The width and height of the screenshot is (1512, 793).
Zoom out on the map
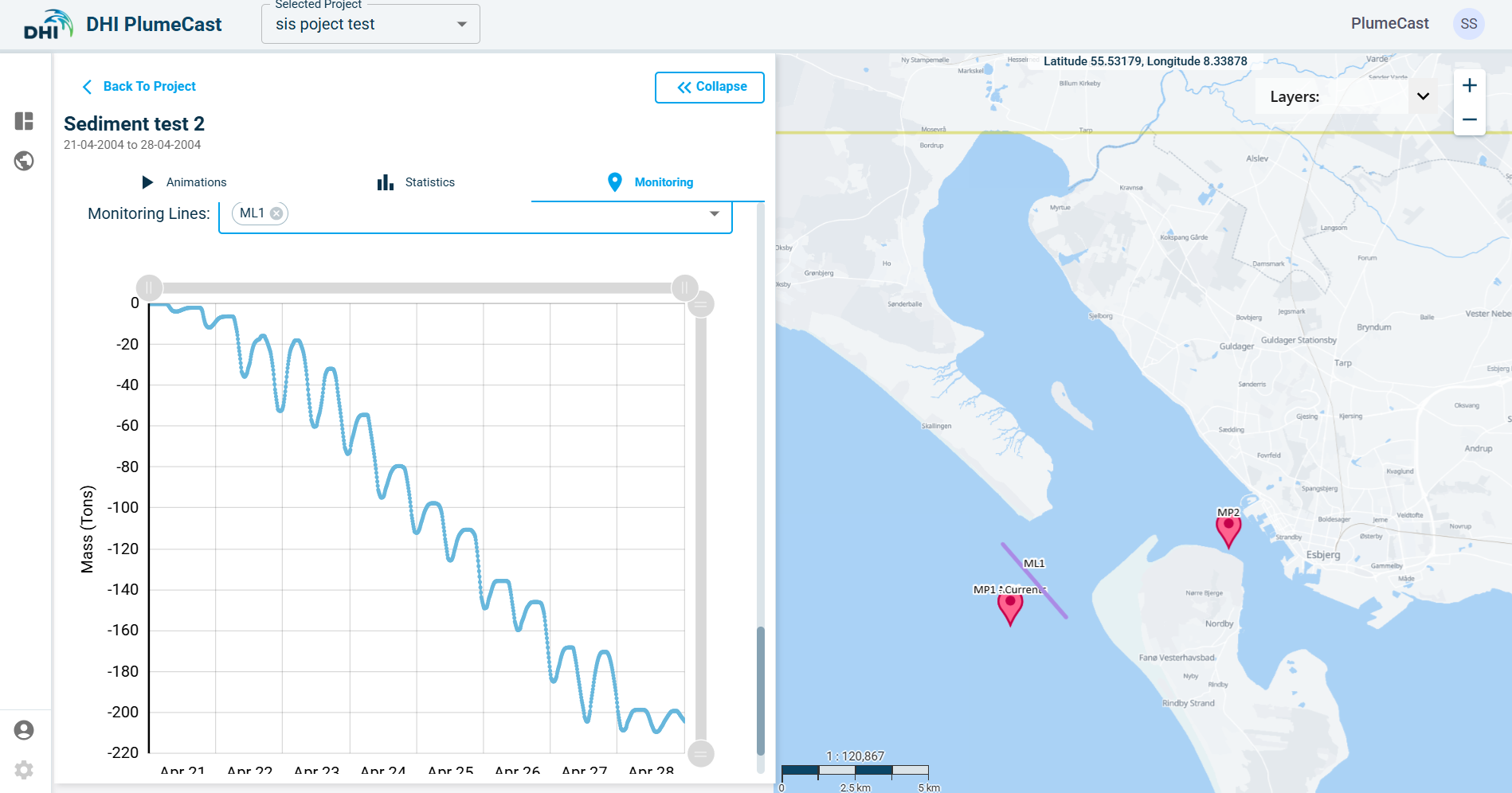pos(1469,119)
